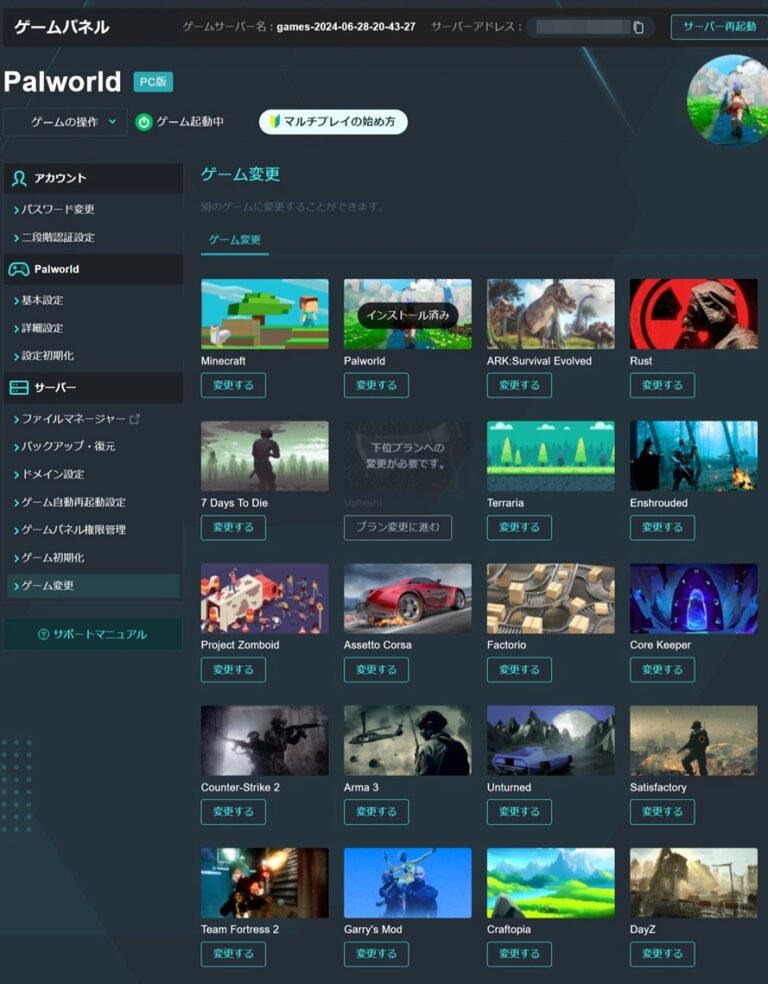Click 変更する under Factorio

(520, 670)
